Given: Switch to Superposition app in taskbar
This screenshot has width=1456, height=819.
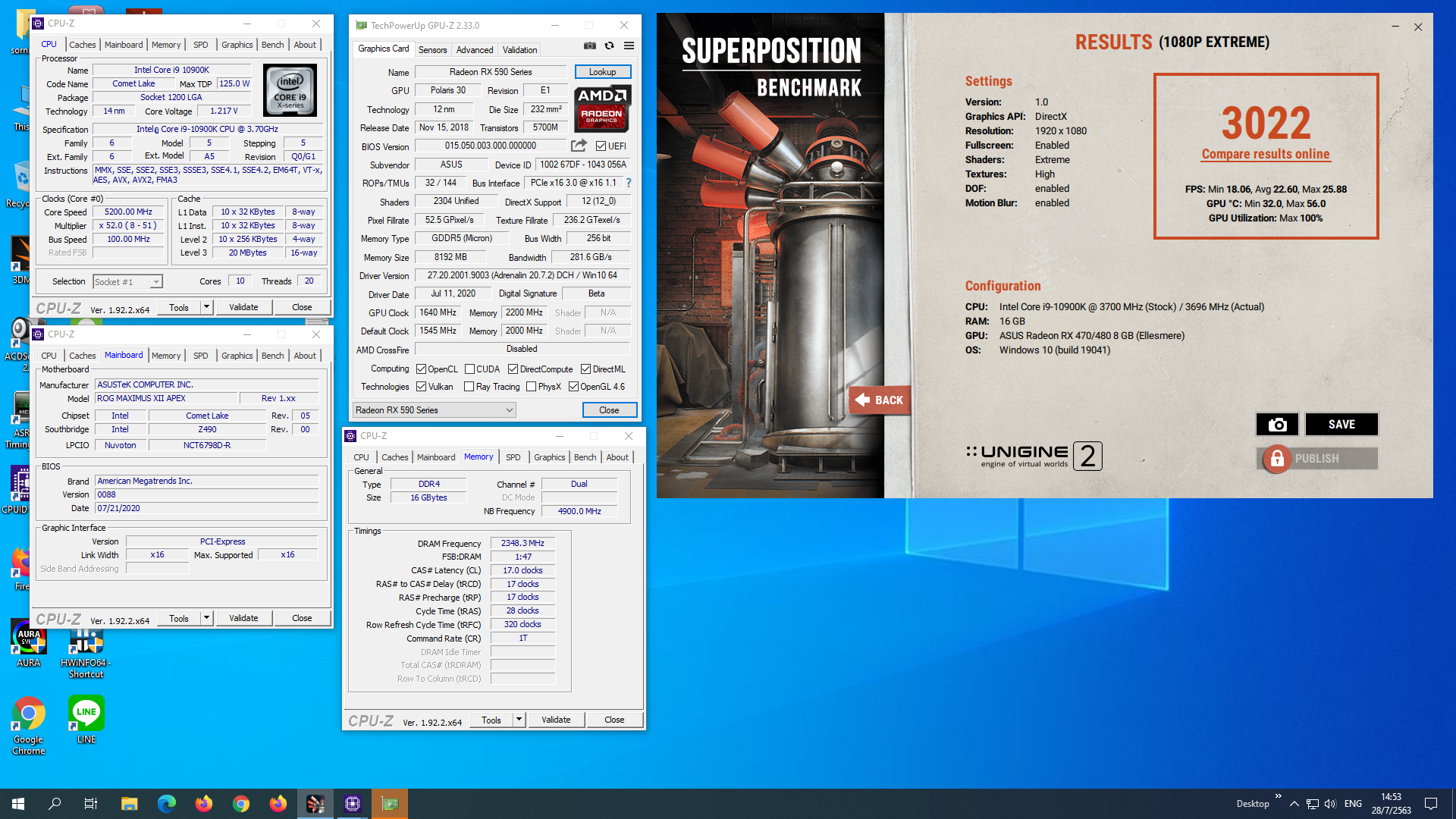Looking at the screenshot, I should (315, 804).
